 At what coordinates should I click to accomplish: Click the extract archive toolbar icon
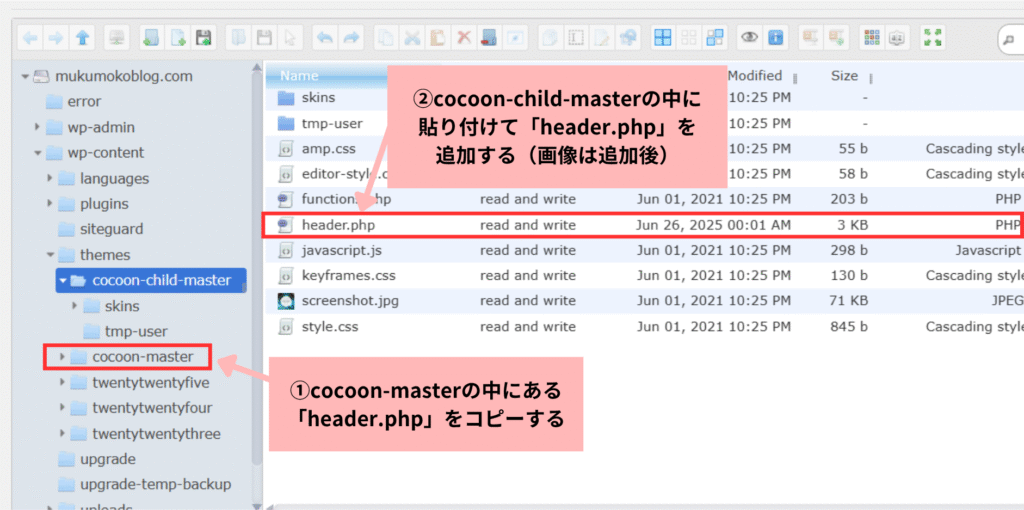click(x=810, y=38)
